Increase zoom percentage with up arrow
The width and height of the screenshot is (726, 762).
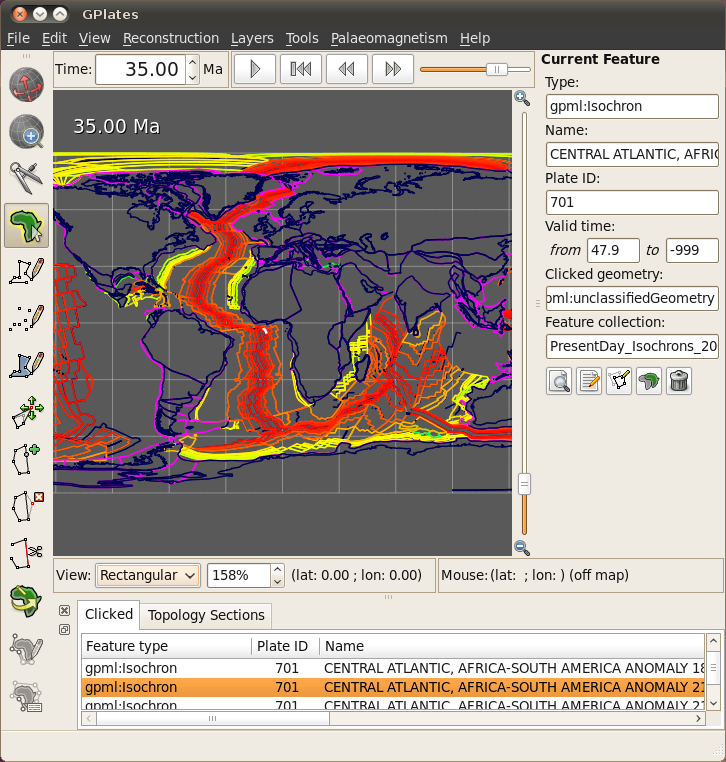point(277,569)
